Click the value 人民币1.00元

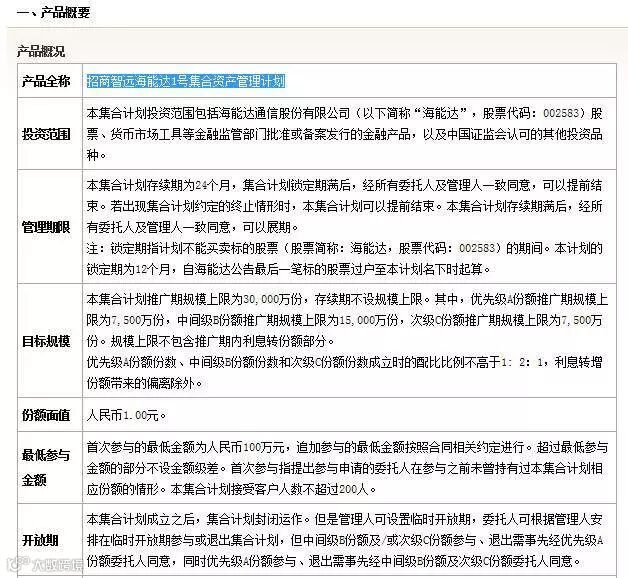pyautogui.click(x=126, y=415)
